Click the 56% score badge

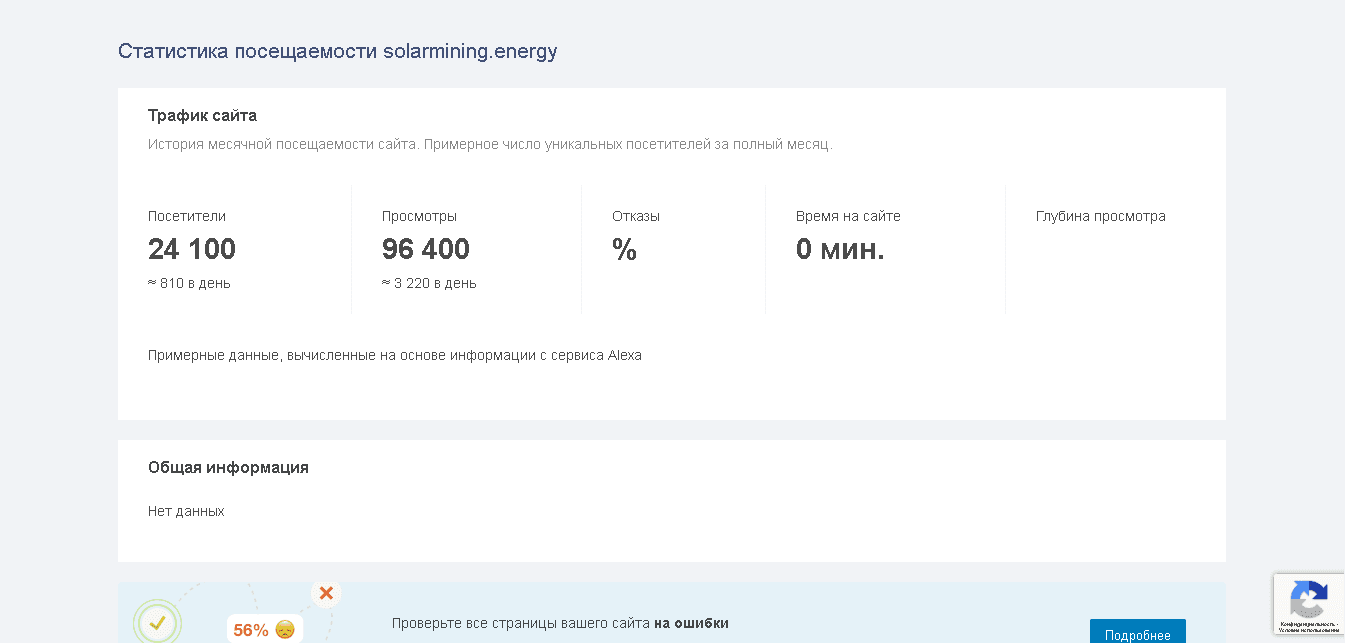251,630
